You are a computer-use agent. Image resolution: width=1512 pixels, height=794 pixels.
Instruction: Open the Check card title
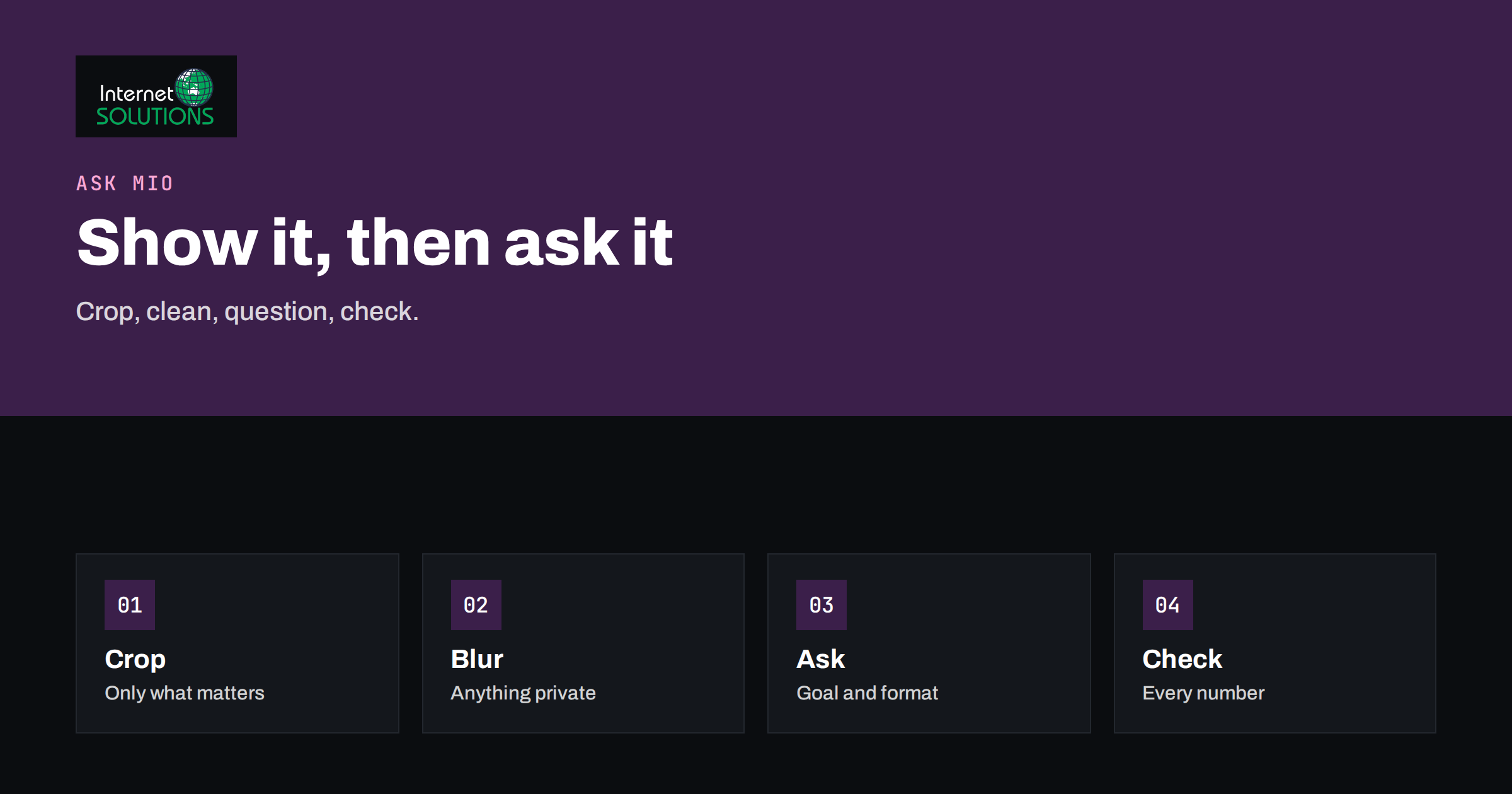tap(1183, 659)
